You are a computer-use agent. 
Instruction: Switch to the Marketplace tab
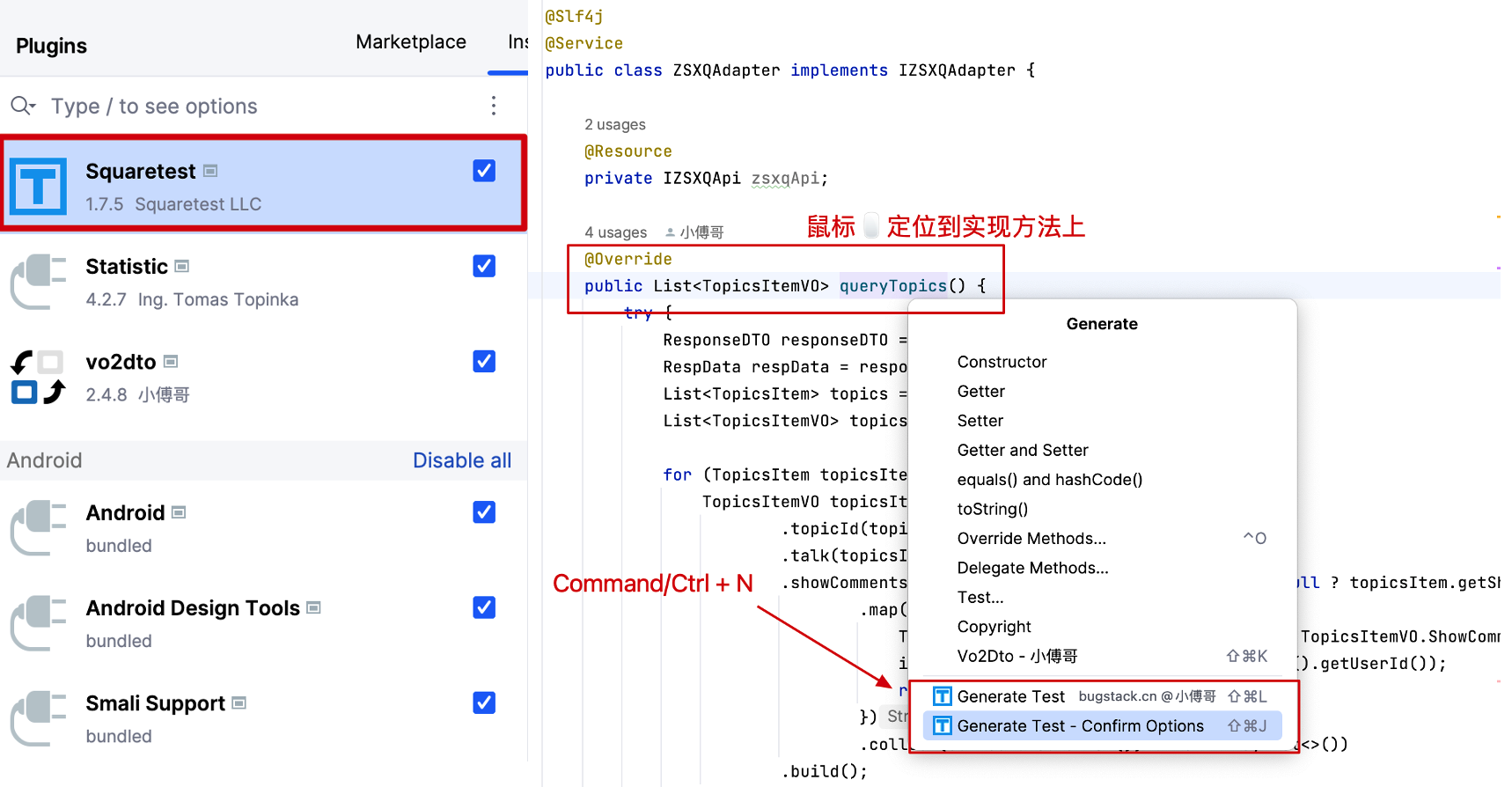[x=411, y=42]
